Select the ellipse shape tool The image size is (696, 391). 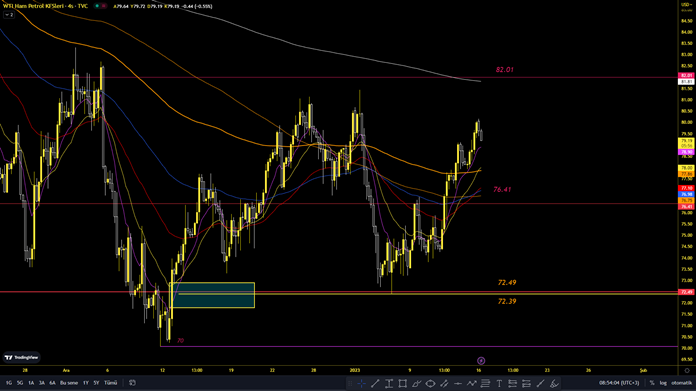pos(430,383)
